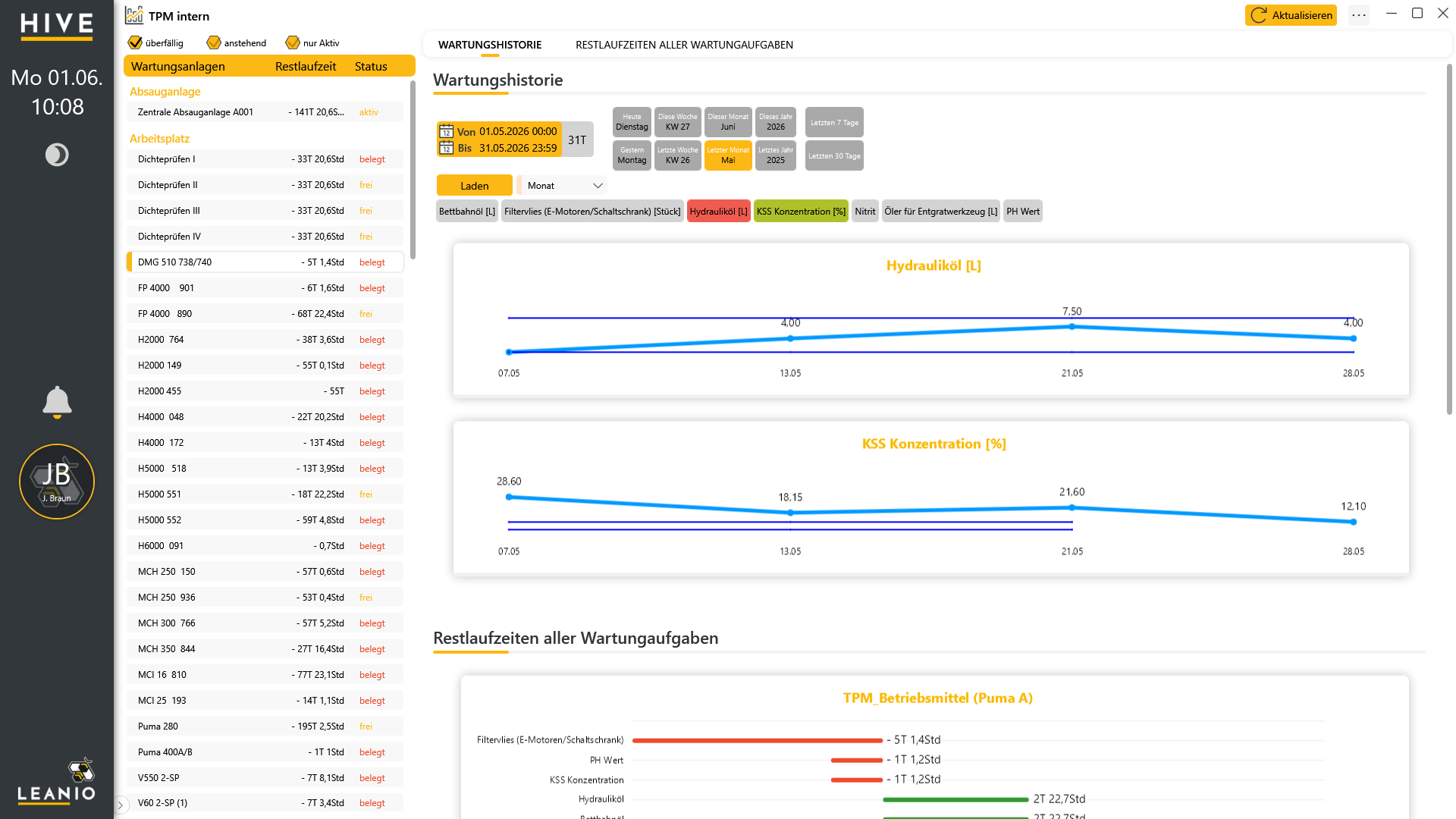Screen dimensions: 1456x819
Task: Select the MCH 250 936 row
Action: [265, 598]
